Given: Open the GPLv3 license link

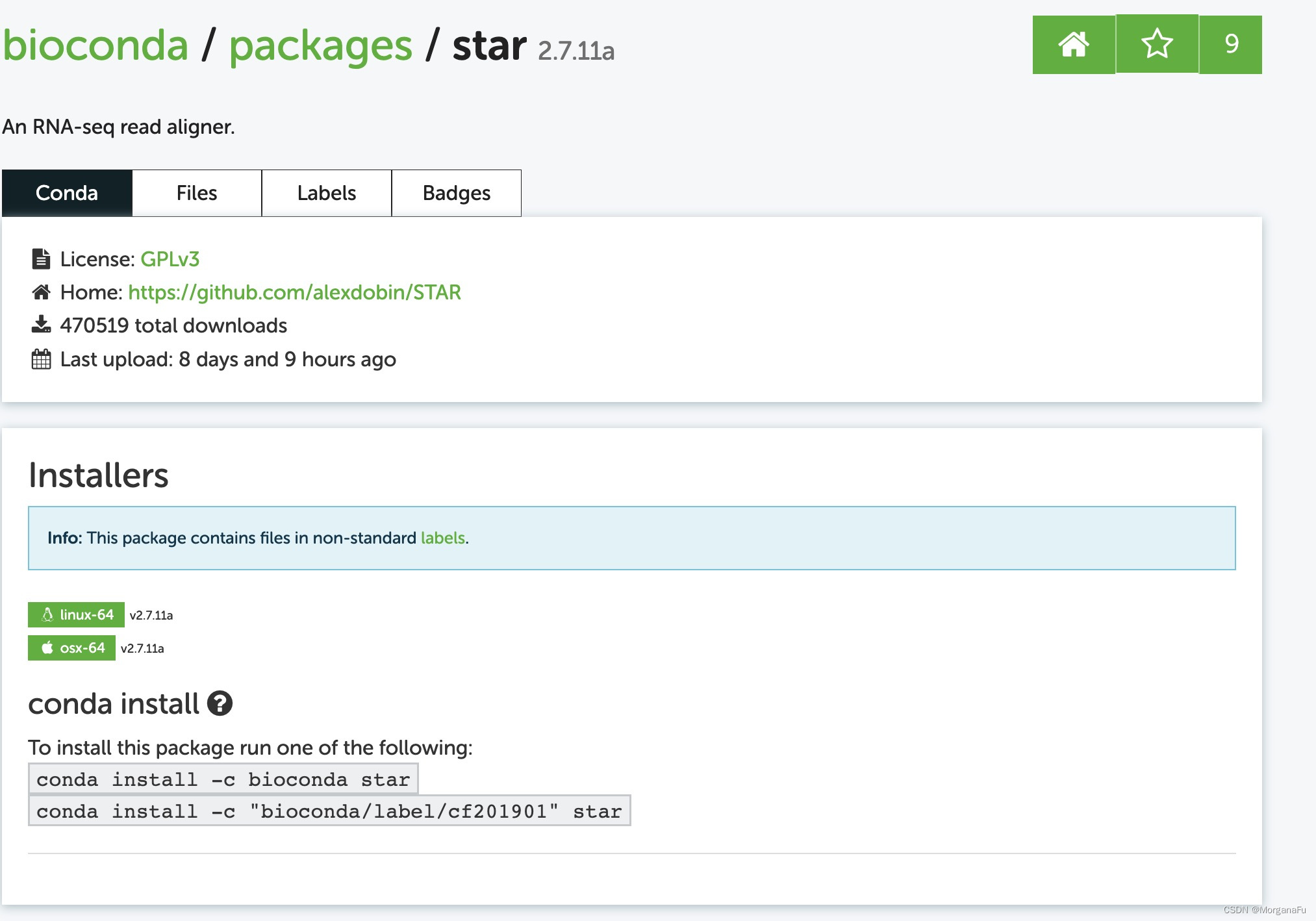Looking at the screenshot, I should [x=170, y=259].
